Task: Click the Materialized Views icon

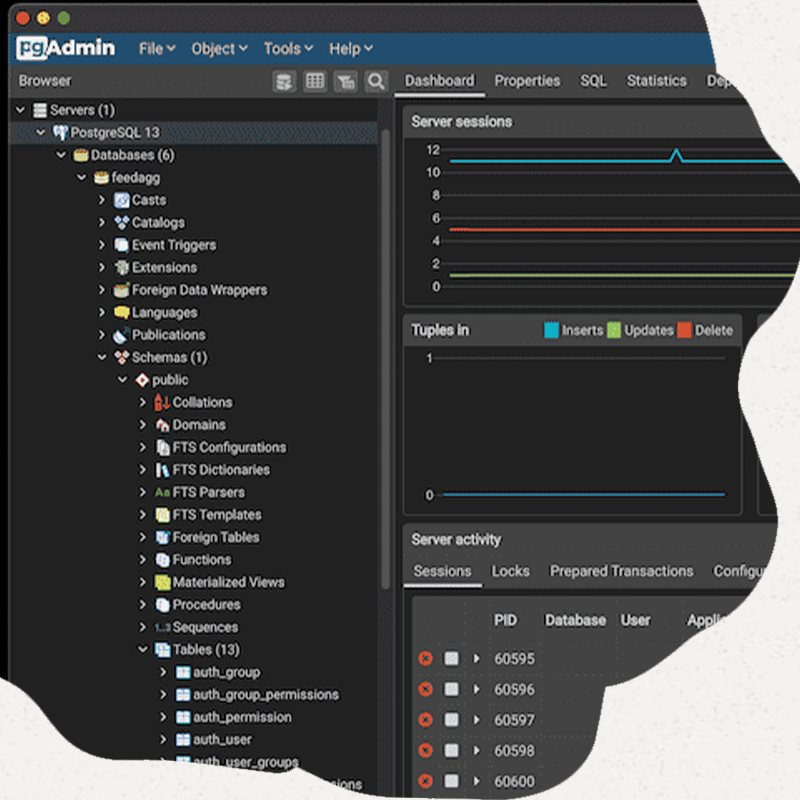Action: coord(162,583)
